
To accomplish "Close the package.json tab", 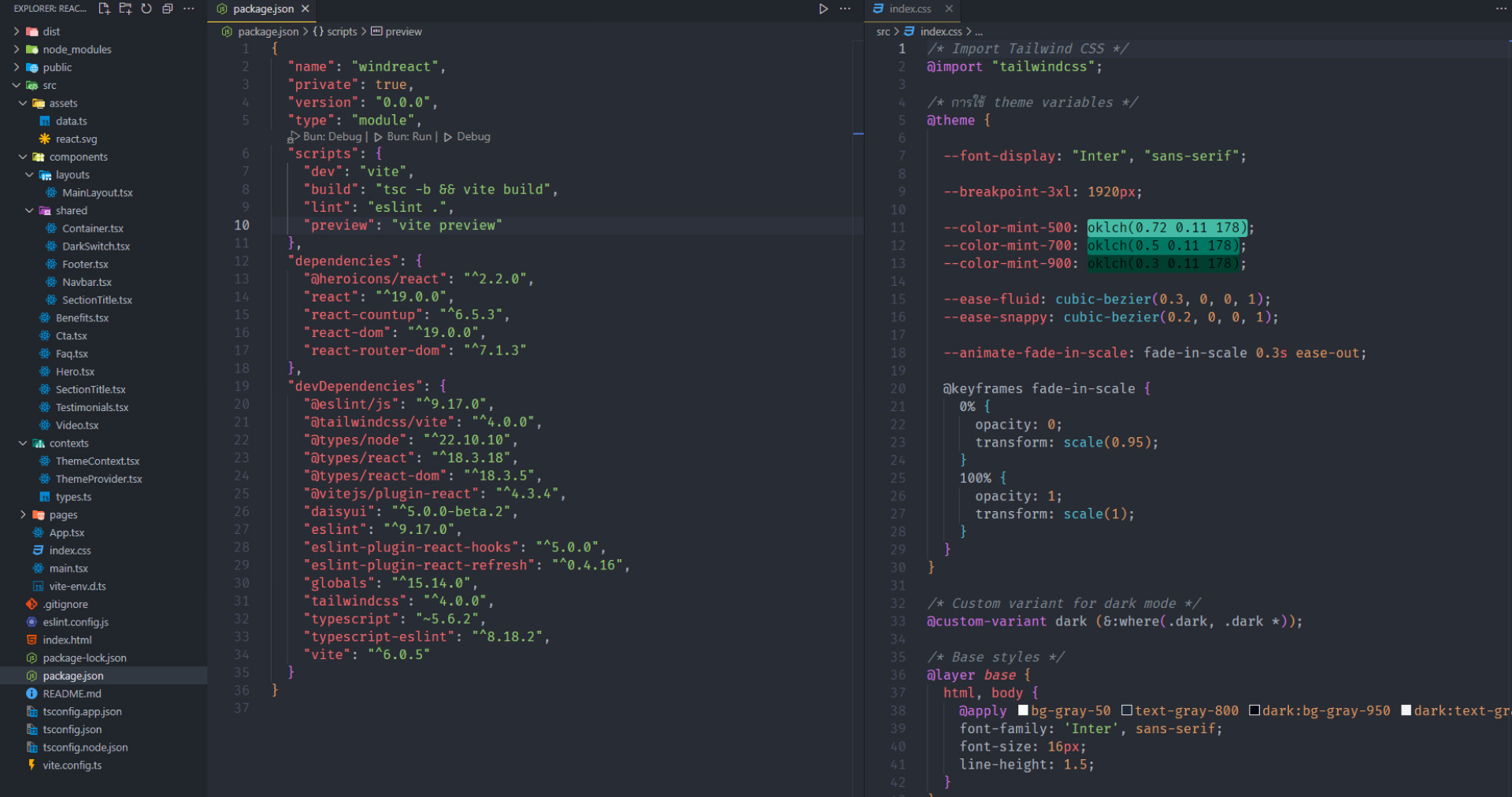I will (305, 9).
